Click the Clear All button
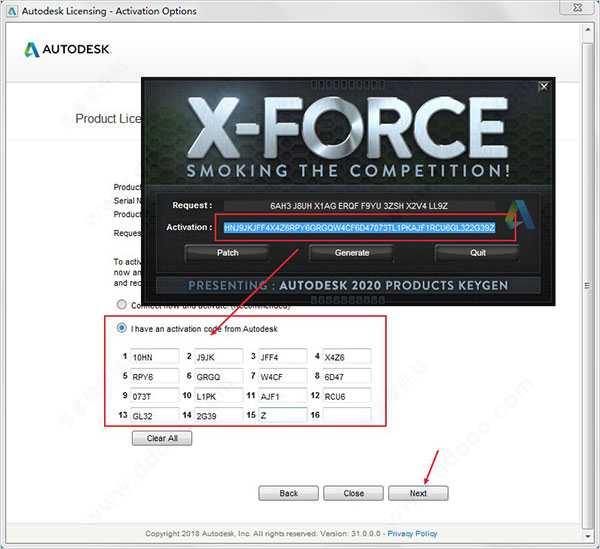 pyautogui.click(x=162, y=438)
